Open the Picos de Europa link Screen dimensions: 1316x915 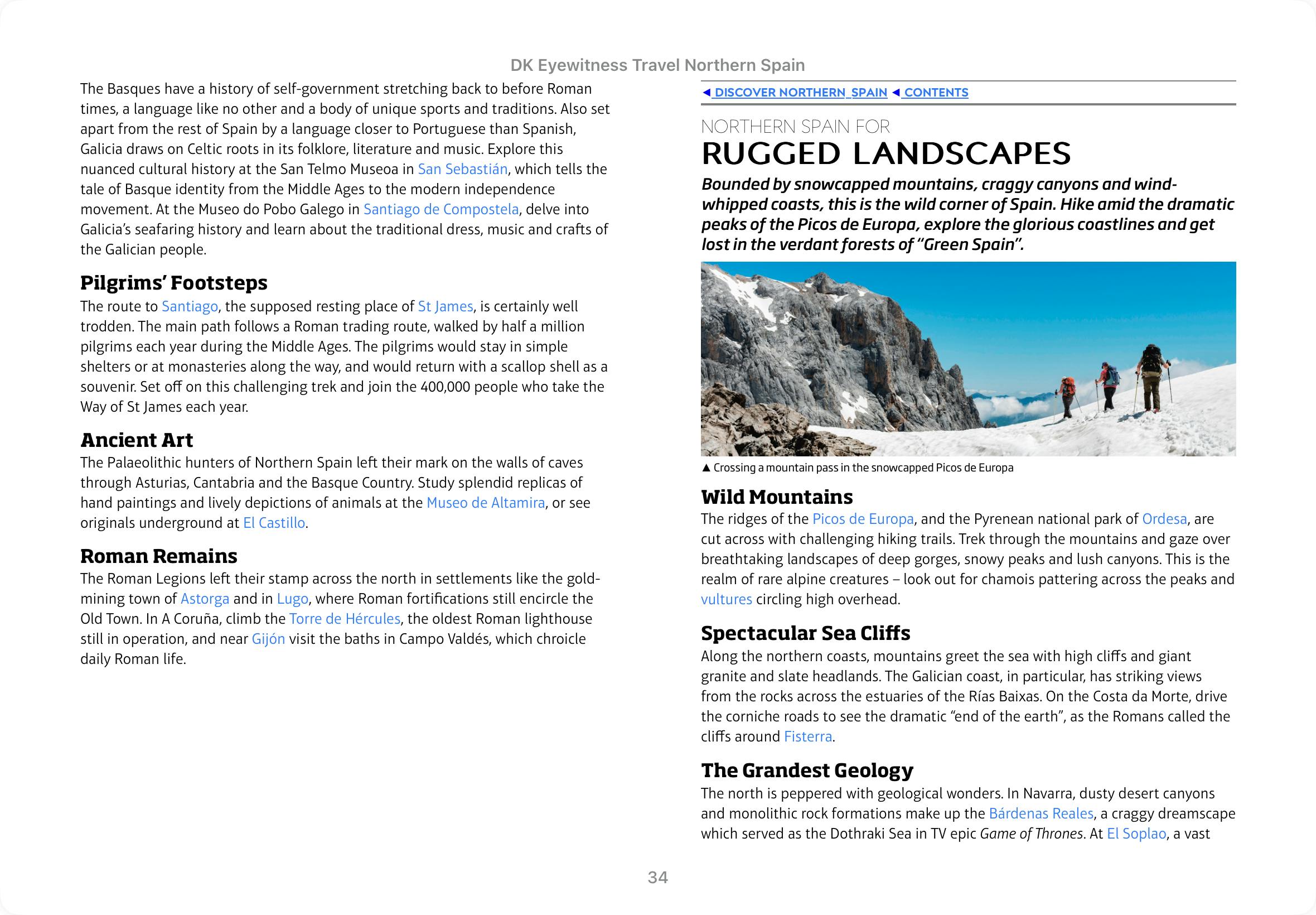click(x=863, y=519)
